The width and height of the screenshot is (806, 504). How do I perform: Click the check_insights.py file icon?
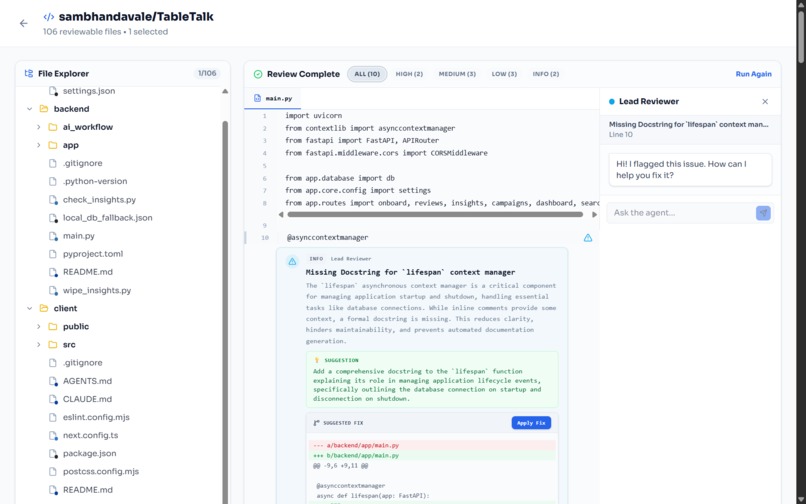pos(52,200)
